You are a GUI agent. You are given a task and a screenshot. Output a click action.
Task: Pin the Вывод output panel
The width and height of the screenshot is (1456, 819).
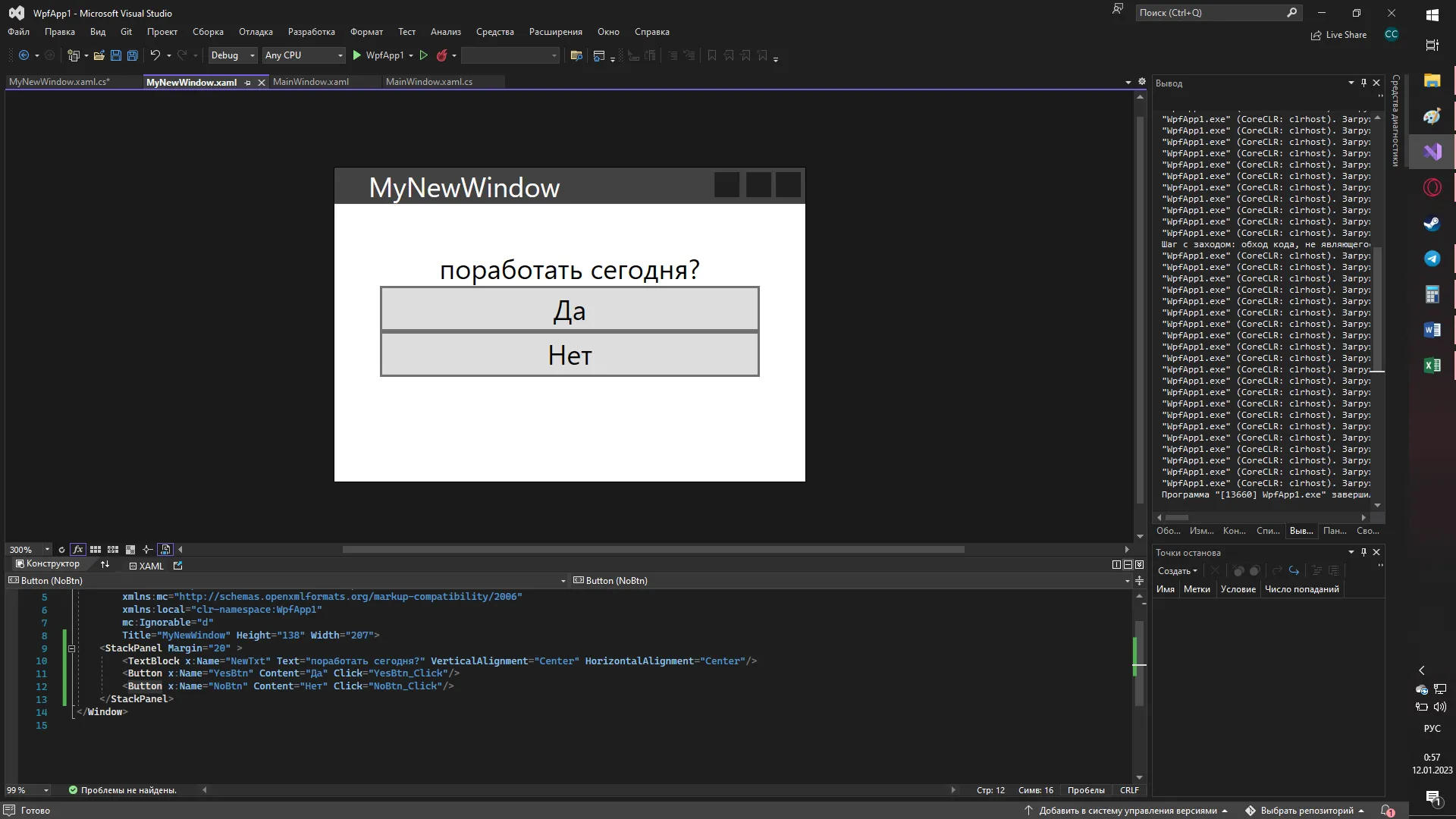[1363, 83]
